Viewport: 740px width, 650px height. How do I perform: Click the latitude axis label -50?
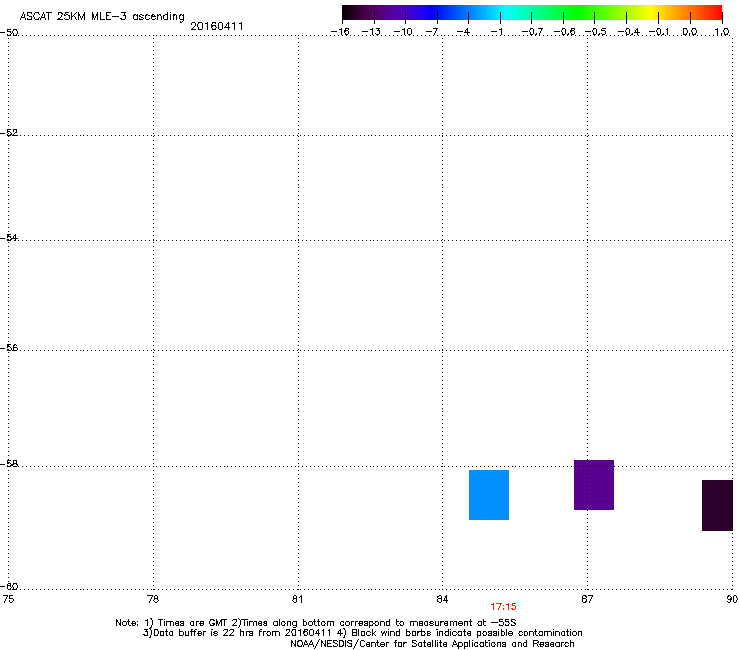[x=9, y=33]
